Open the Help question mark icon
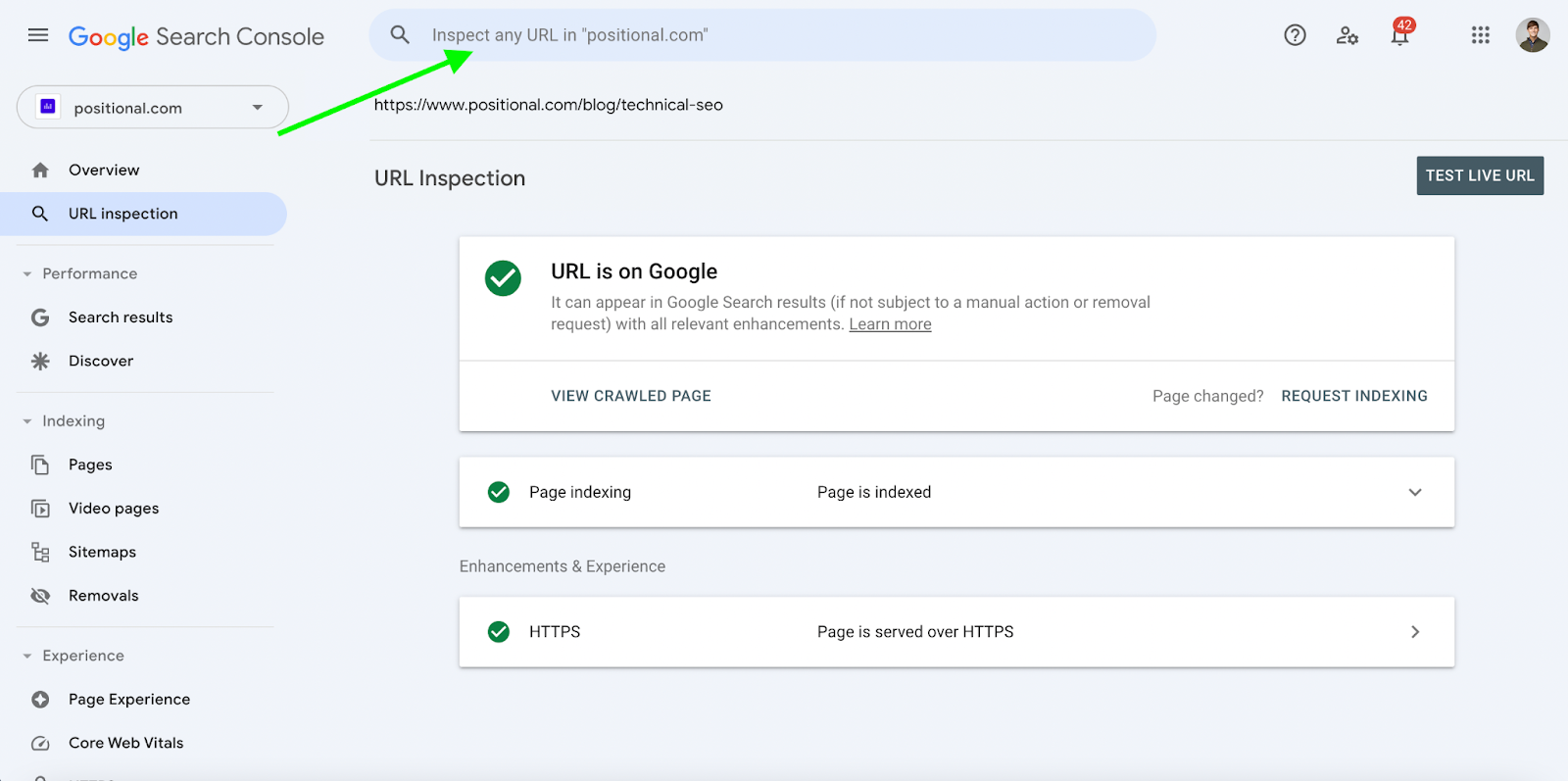The width and height of the screenshot is (1568, 781). pos(1295,35)
